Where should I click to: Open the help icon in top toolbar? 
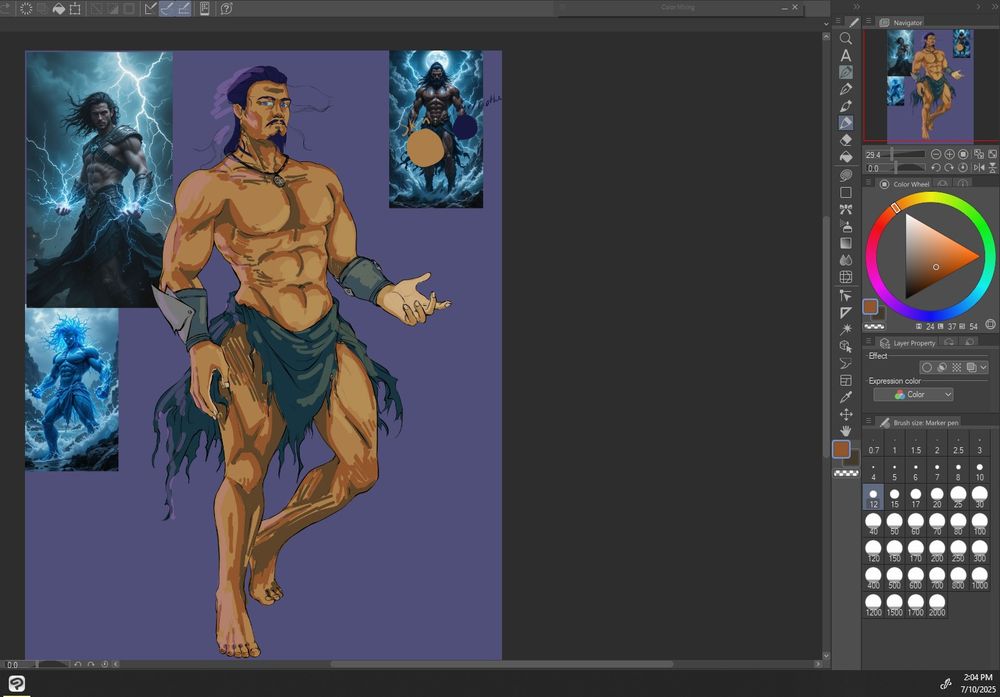226,9
